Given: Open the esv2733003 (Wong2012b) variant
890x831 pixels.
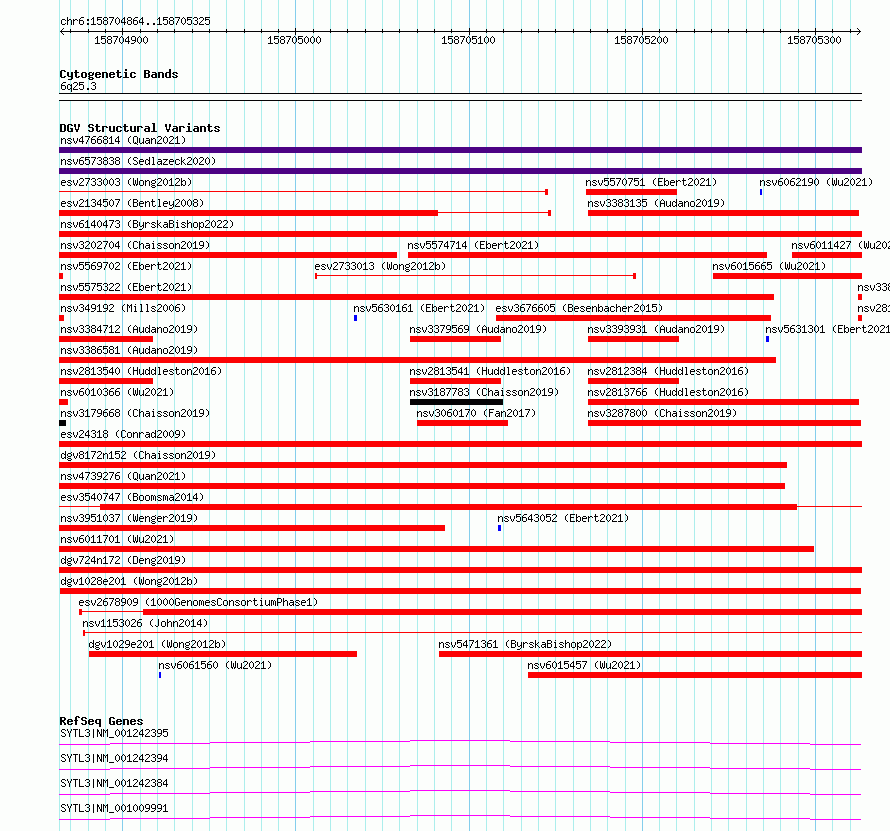Looking at the screenshot, I should coord(304,192).
